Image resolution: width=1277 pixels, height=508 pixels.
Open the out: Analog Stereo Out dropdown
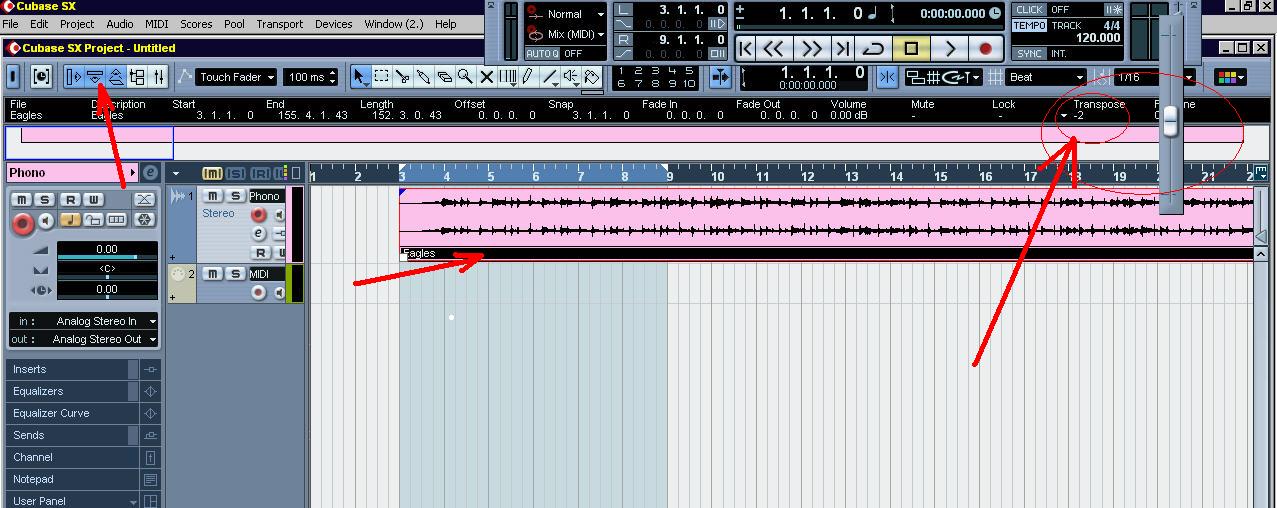[x=83, y=339]
